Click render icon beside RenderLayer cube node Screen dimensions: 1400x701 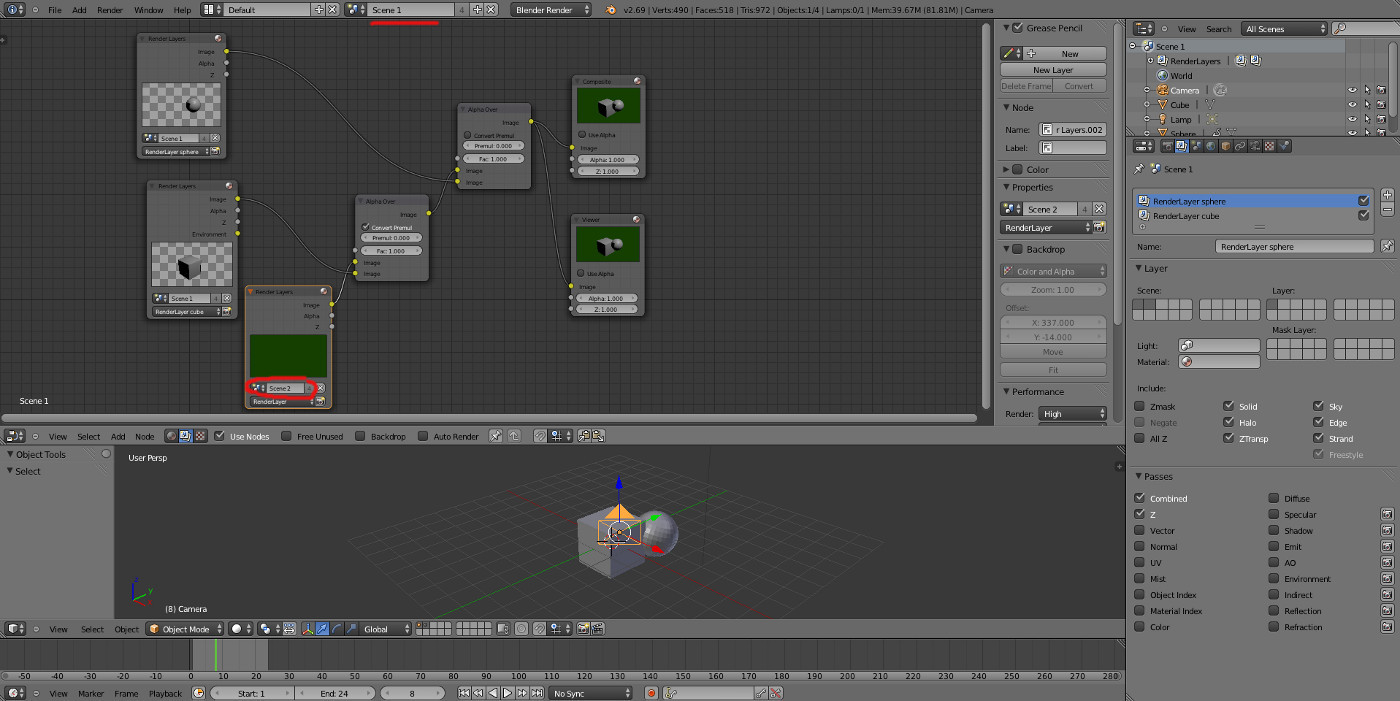pos(227,312)
